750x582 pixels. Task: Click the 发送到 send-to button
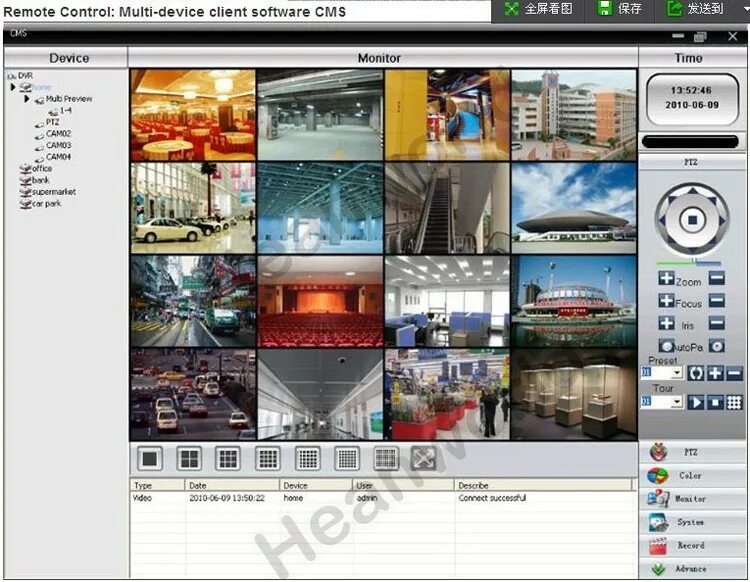point(695,9)
